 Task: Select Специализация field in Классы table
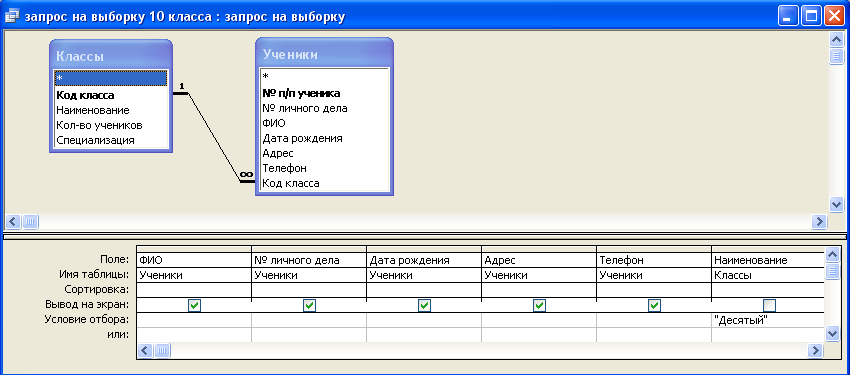(111, 140)
